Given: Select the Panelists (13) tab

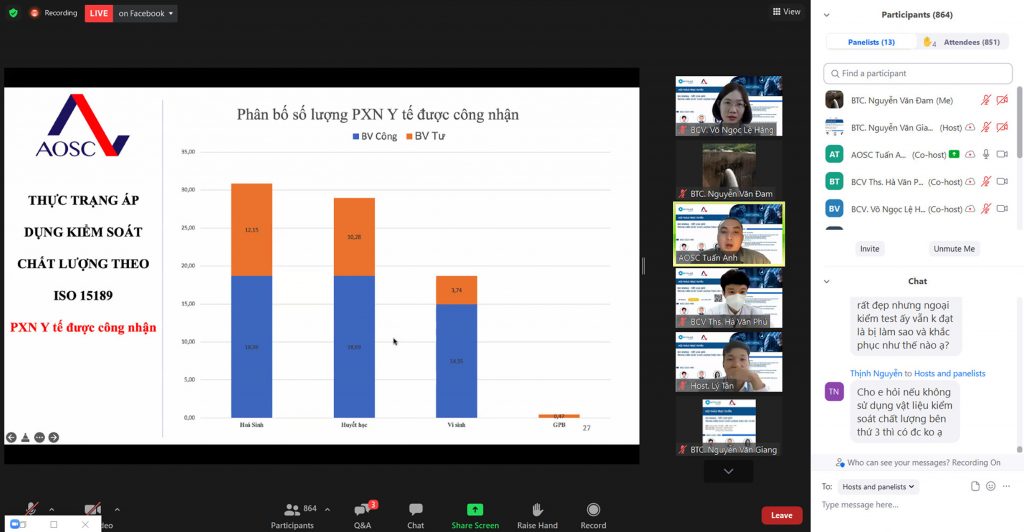Looking at the screenshot, I should coord(871,42).
